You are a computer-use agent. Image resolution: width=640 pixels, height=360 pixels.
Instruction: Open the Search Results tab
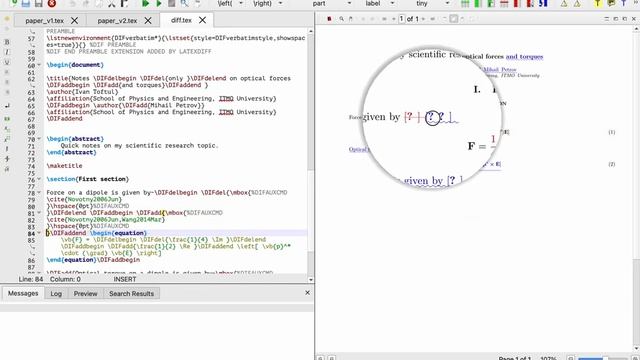pos(131,293)
